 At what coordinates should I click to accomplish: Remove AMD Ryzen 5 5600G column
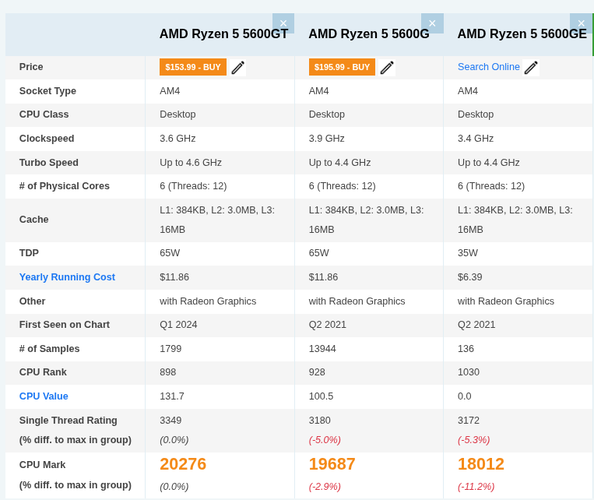[x=432, y=23]
